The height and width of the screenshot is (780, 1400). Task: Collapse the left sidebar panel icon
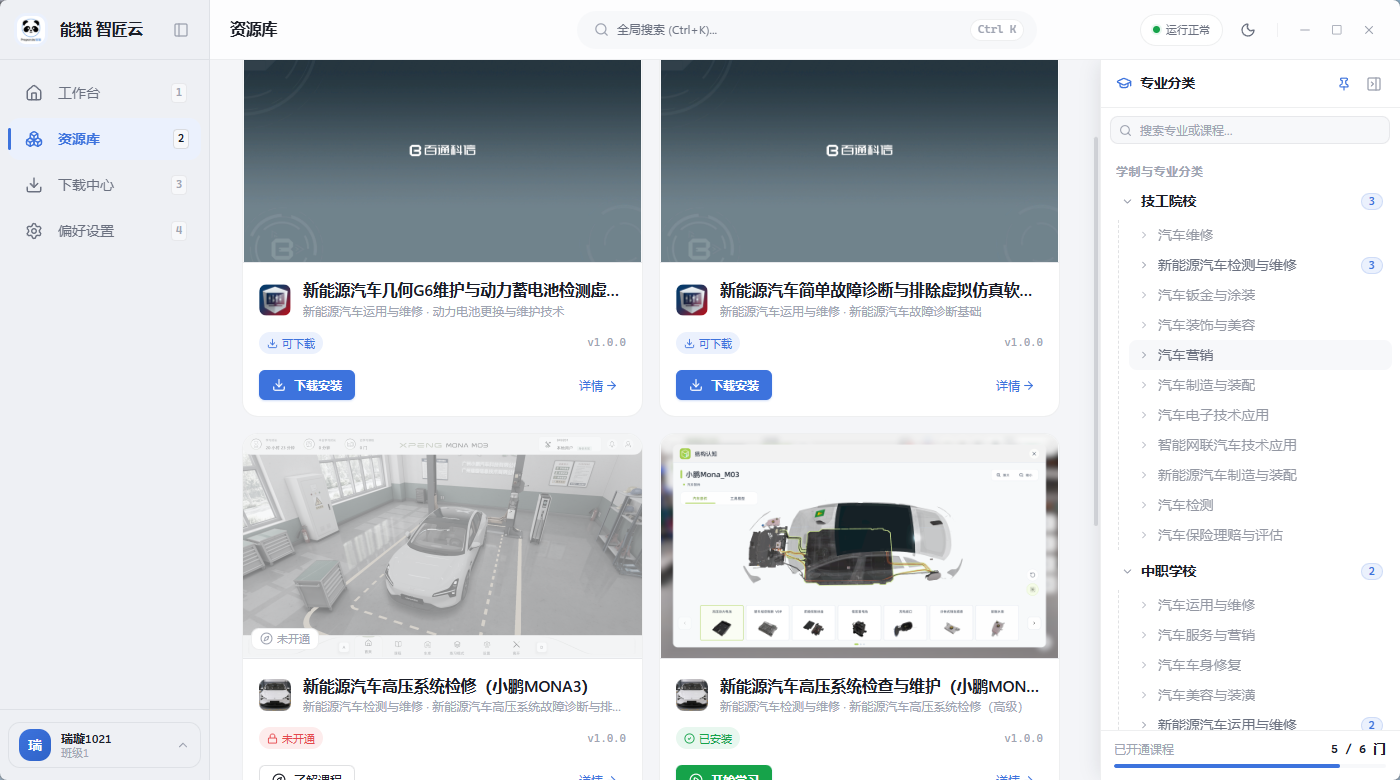point(181,30)
